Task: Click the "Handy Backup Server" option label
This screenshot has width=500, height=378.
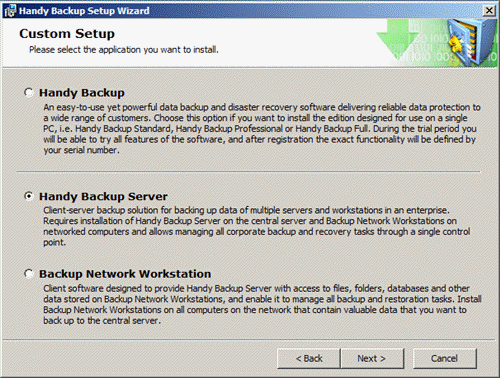Action: [103, 196]
